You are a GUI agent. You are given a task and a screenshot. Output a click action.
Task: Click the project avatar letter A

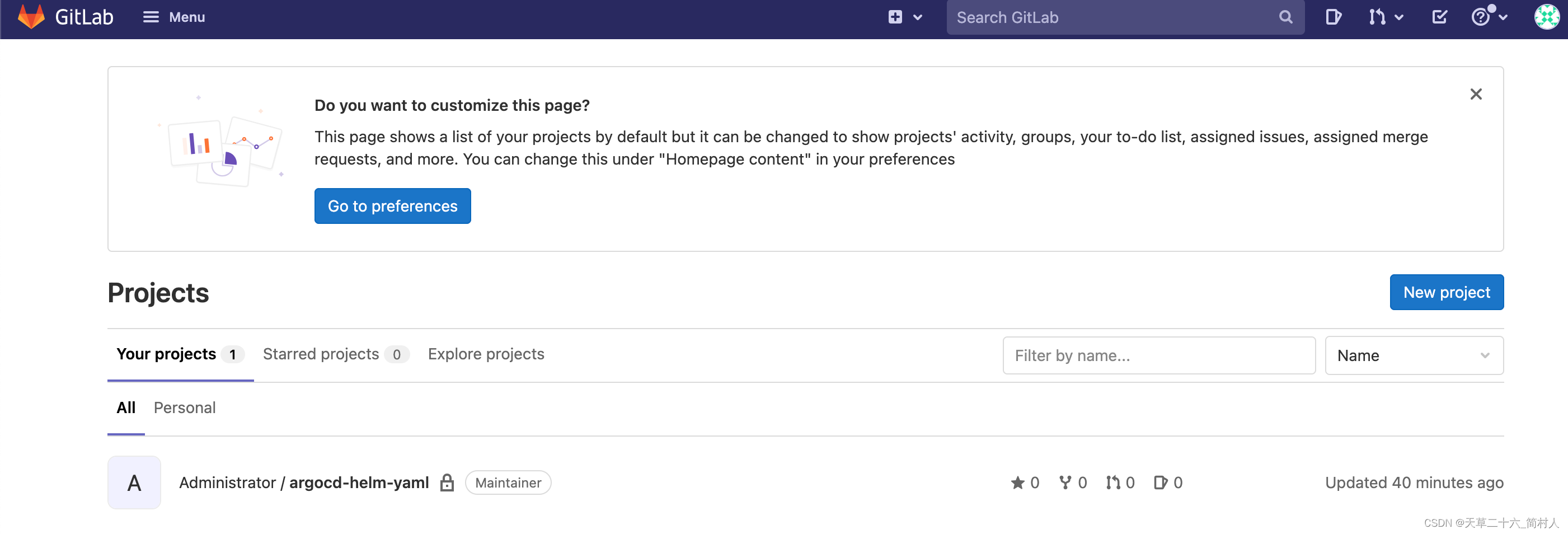(134, 483)
